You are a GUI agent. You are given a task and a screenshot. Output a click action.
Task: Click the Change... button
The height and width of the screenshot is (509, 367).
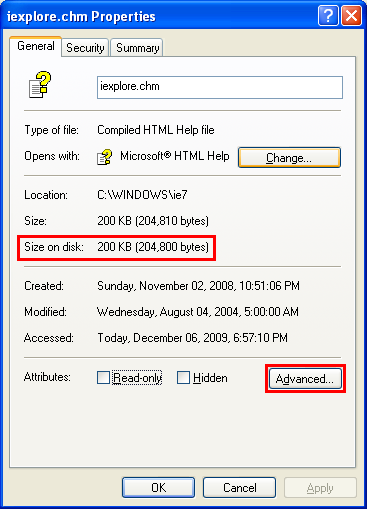pyautogui.click(x=289, y=158)
